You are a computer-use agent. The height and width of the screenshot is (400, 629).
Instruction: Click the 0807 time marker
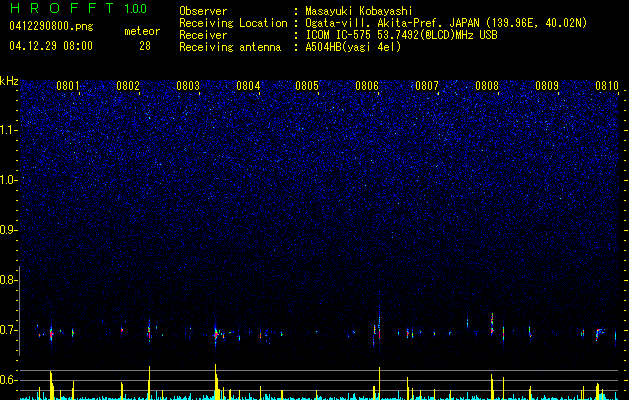pos(427,86)
